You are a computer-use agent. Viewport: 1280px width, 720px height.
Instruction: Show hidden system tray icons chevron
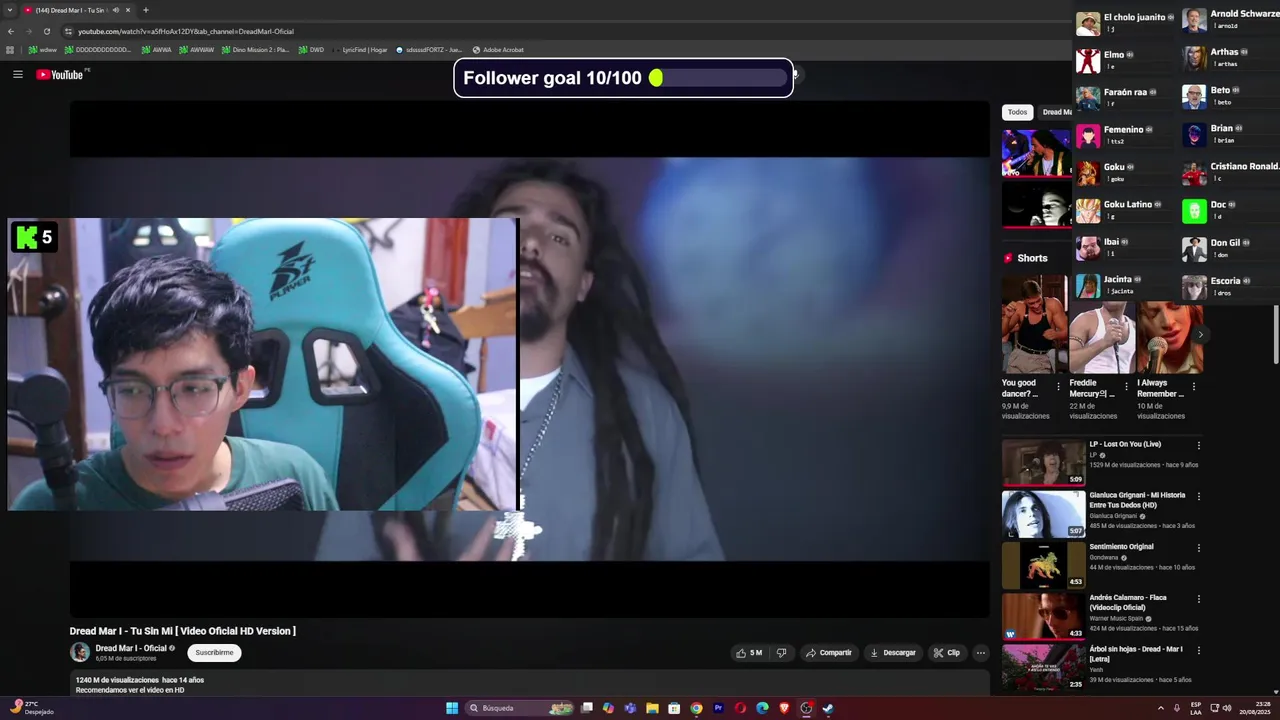[1161, 708]
